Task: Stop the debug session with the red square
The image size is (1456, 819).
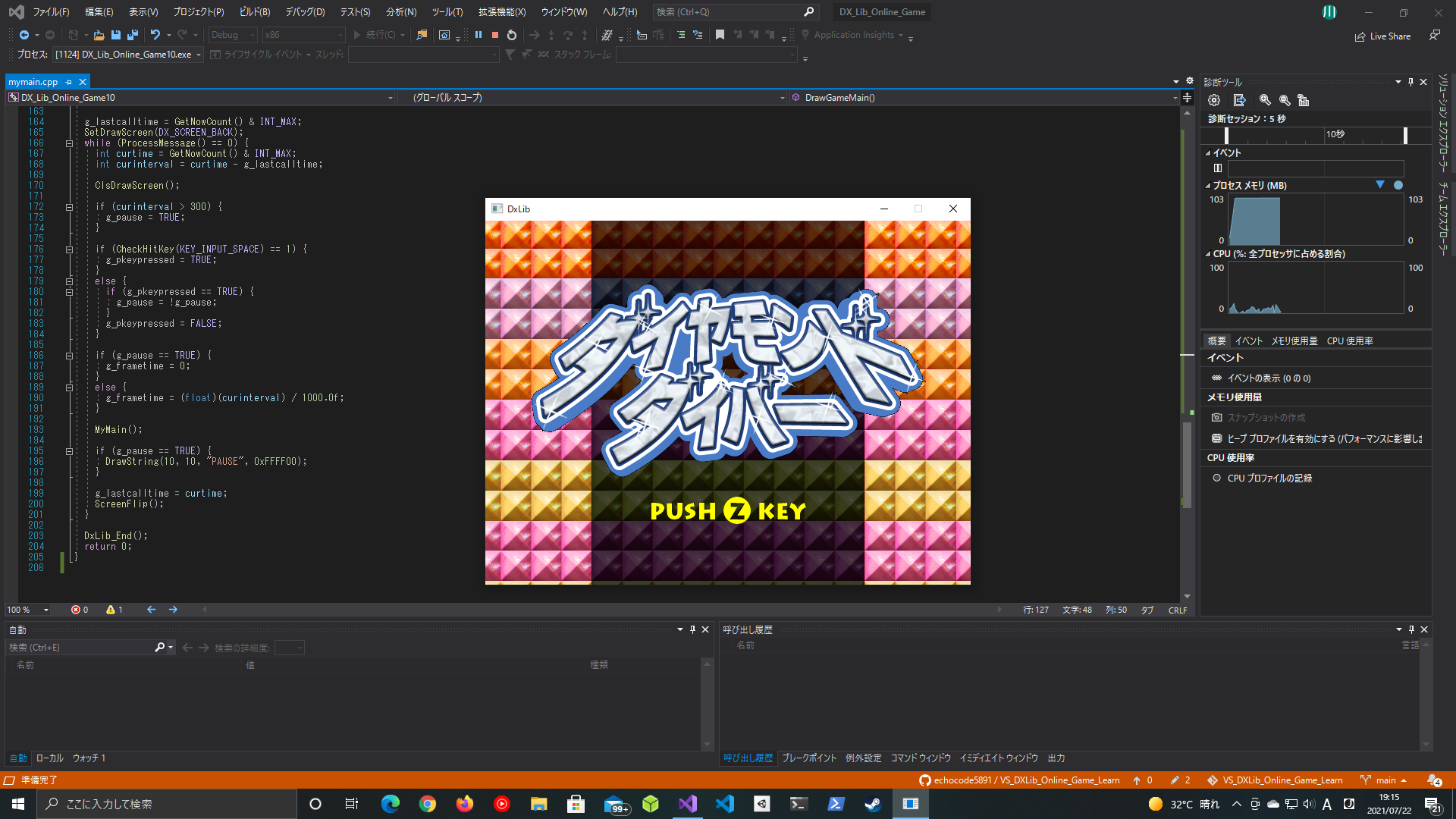Action: pyautogui.click(x=494, y=34)
